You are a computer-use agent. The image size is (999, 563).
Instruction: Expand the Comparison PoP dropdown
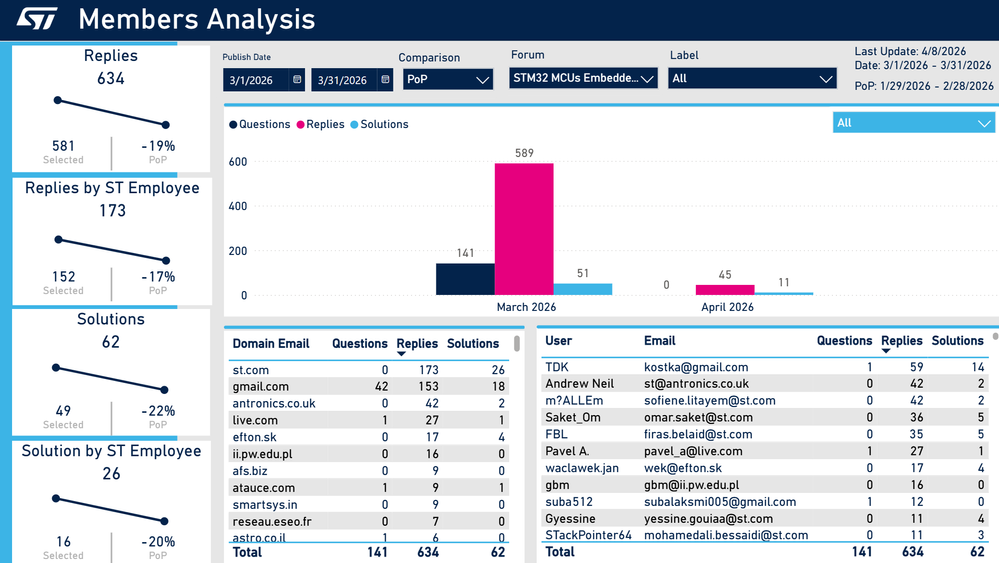coord(448,80)
